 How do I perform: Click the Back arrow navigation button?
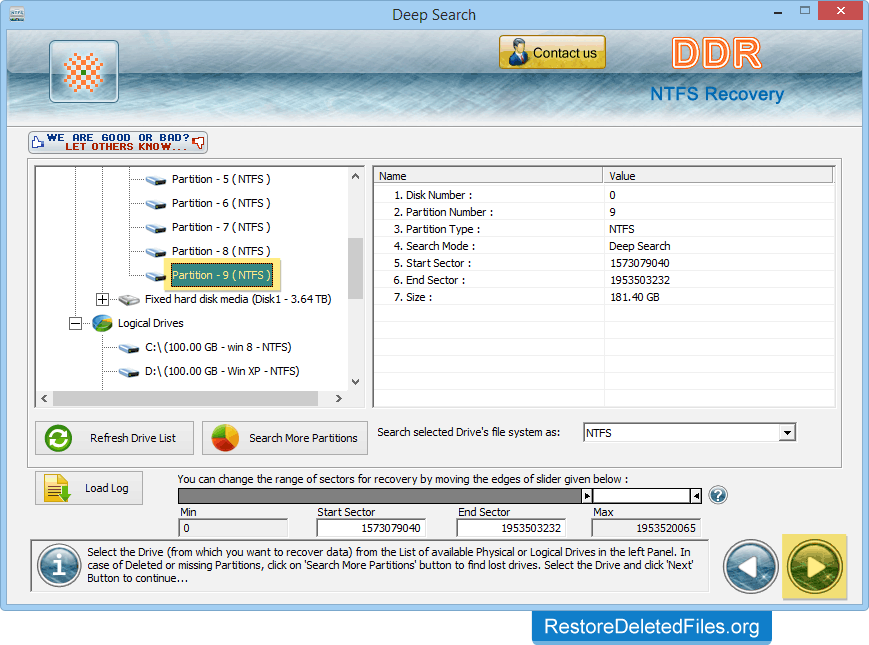[751, 567]
